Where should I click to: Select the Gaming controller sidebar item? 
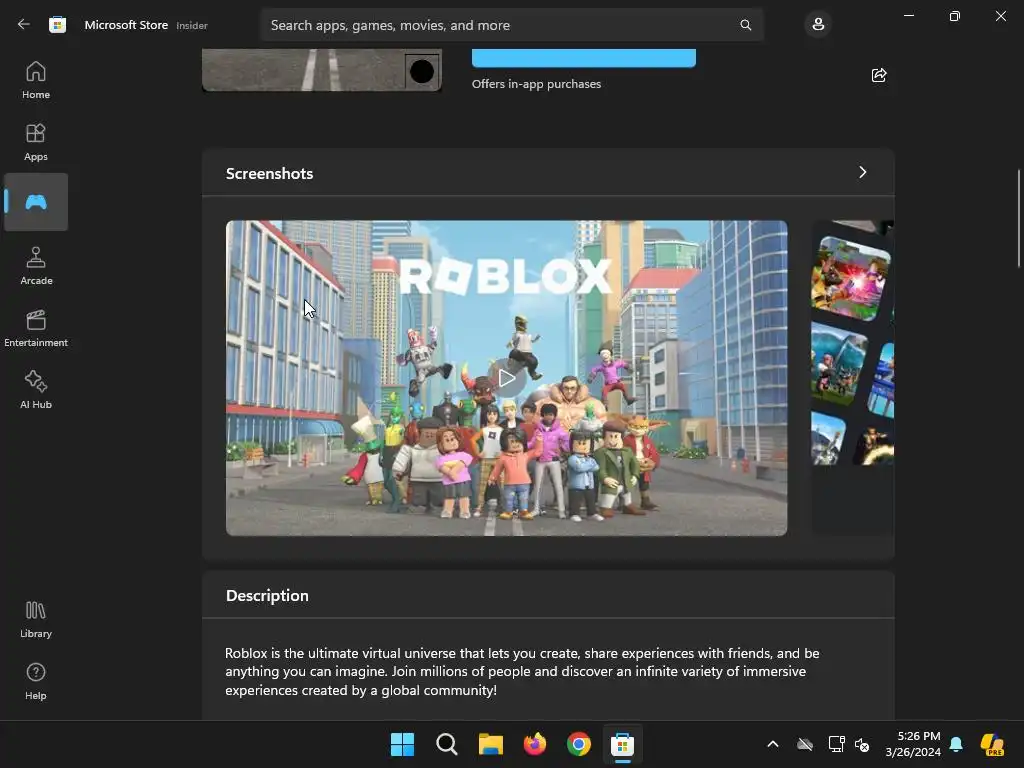click(36, 202)
